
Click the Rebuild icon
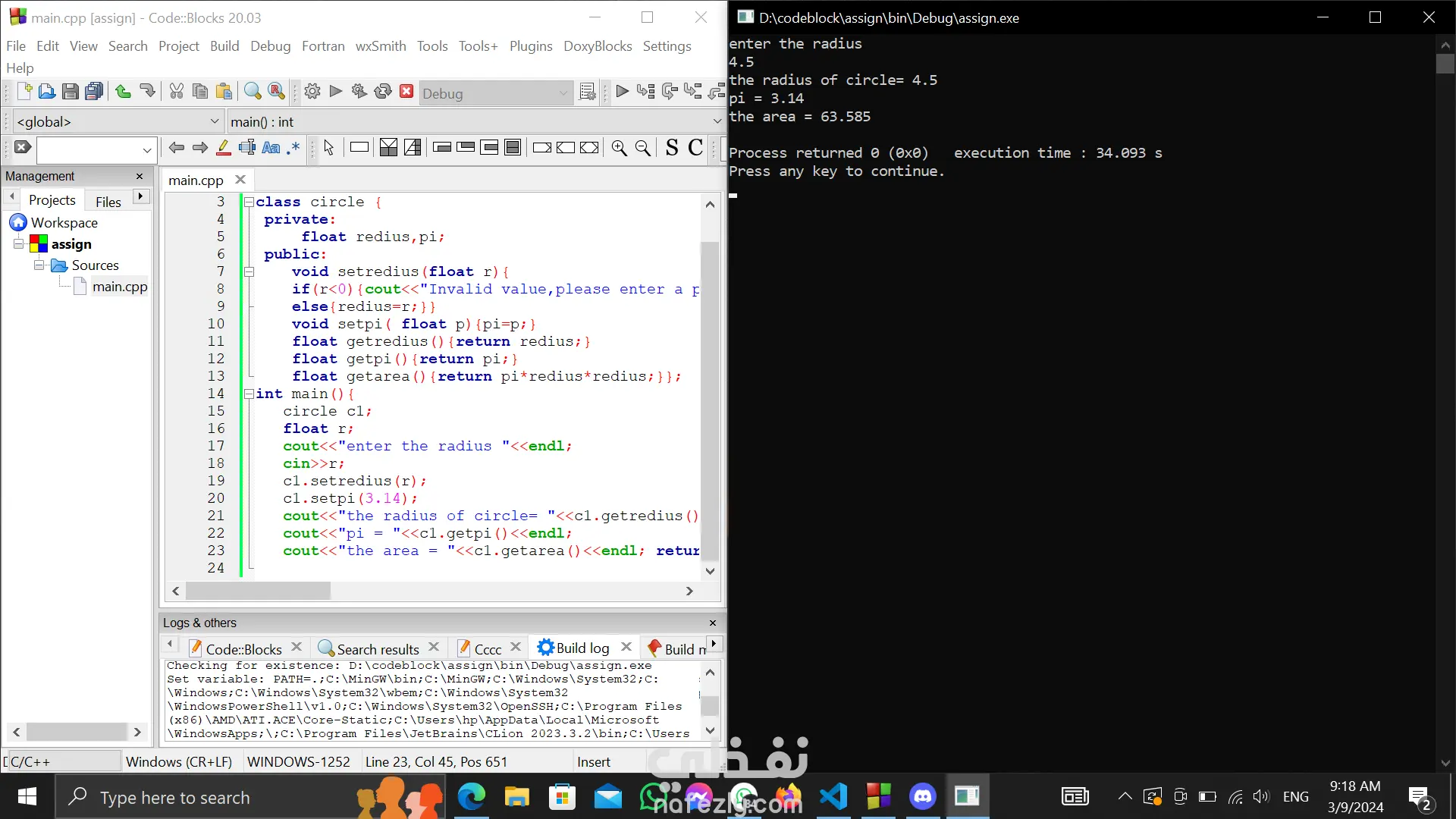pos(383,92)
